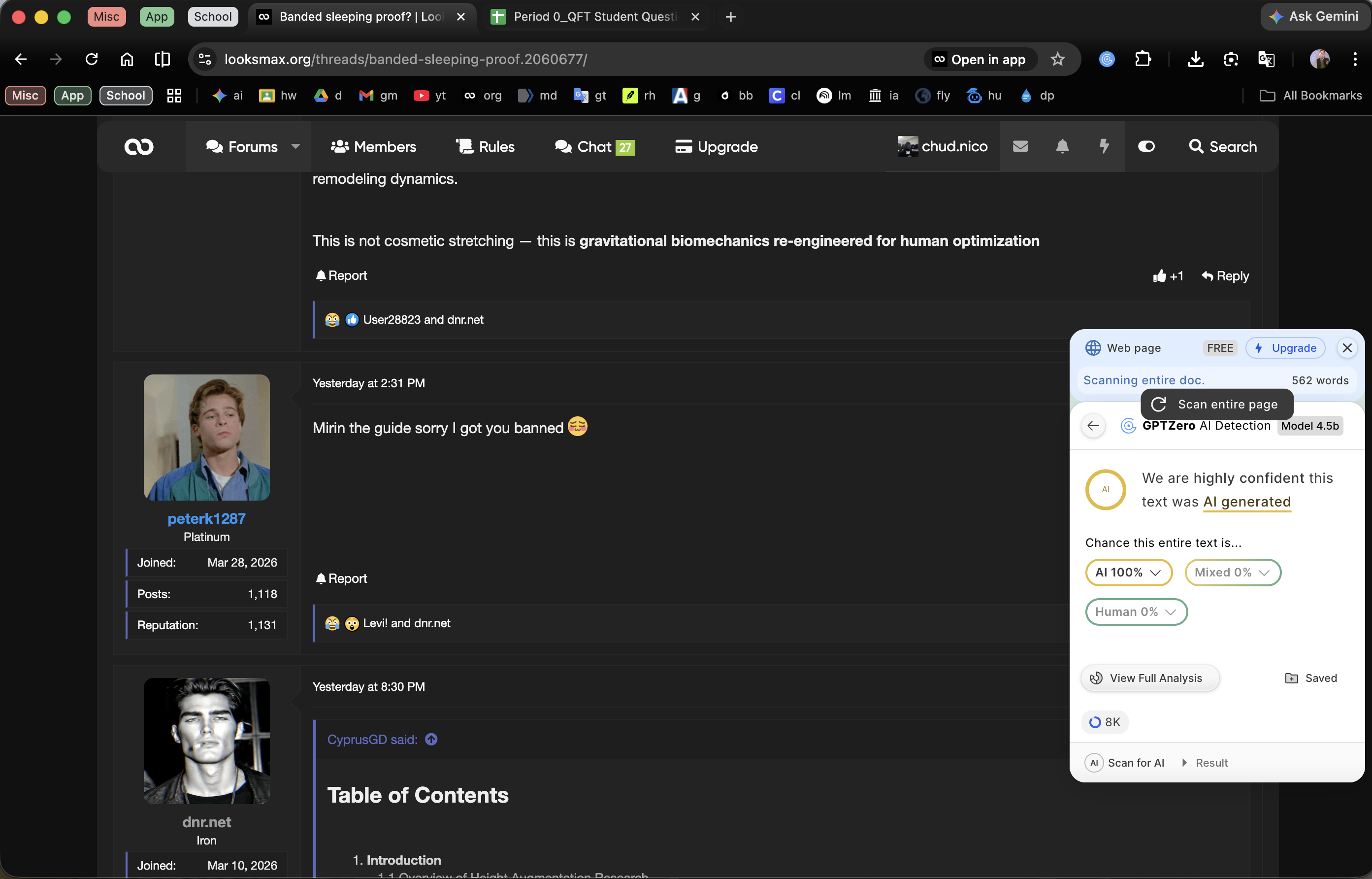The height and width of the screenshot is (879, 1372).
Task: Click peterk1287's avatar image
Action: click(206, 437)
